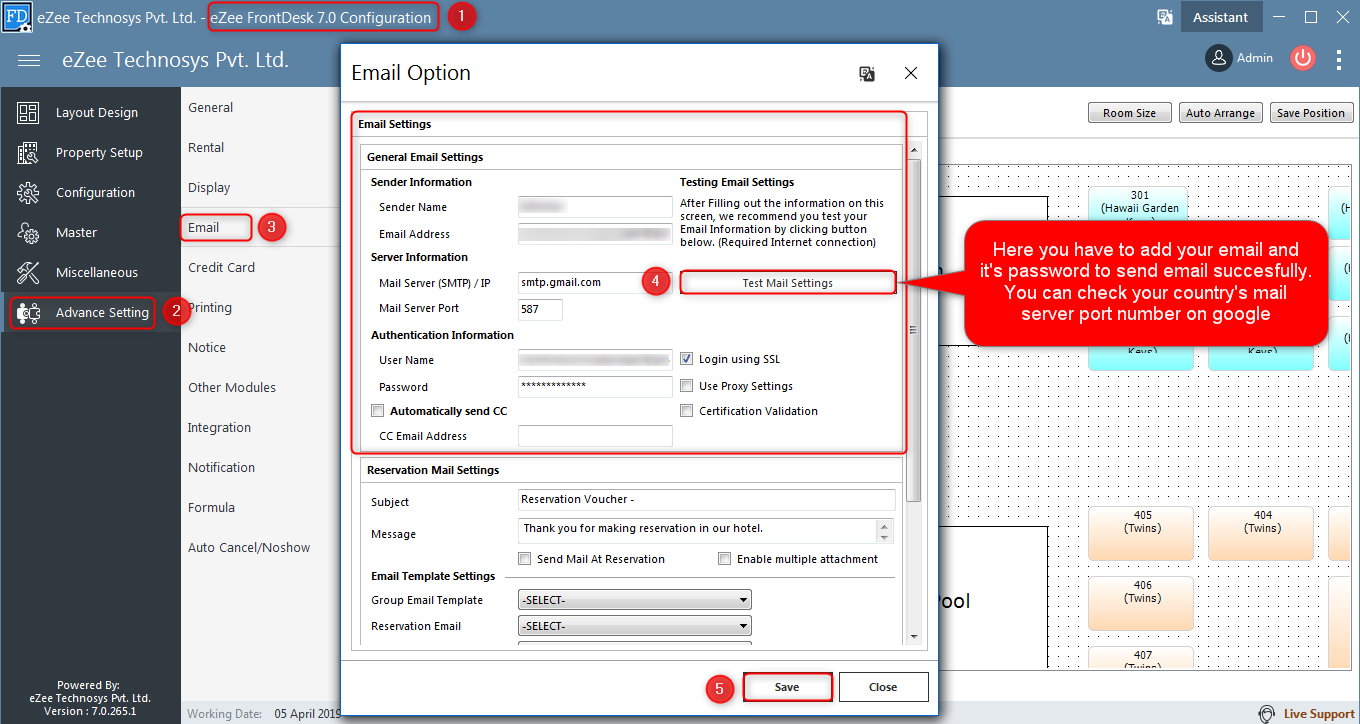1360x724 pixels.
Task: Click the Layout Design sidebar icon
Action: pos(28,113)
